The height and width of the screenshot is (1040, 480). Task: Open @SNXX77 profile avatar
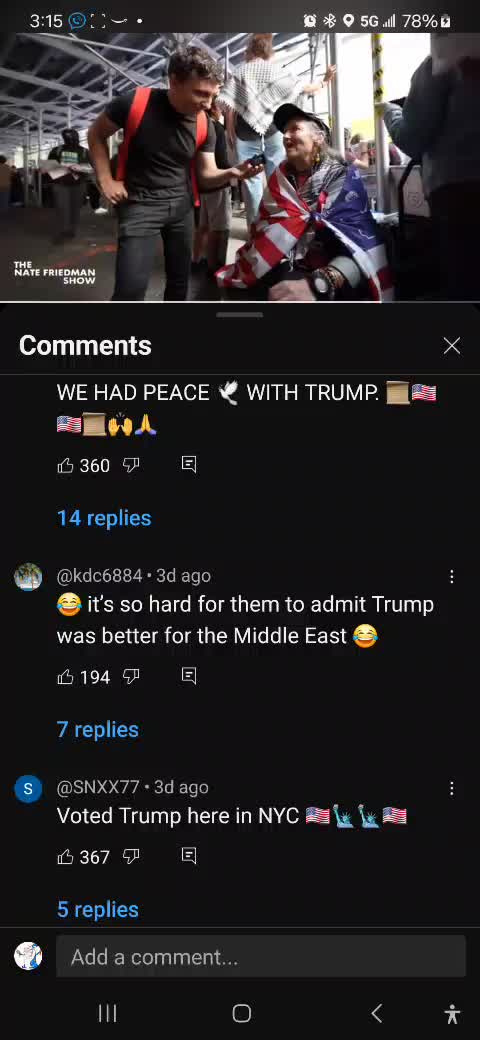[29, 788]
